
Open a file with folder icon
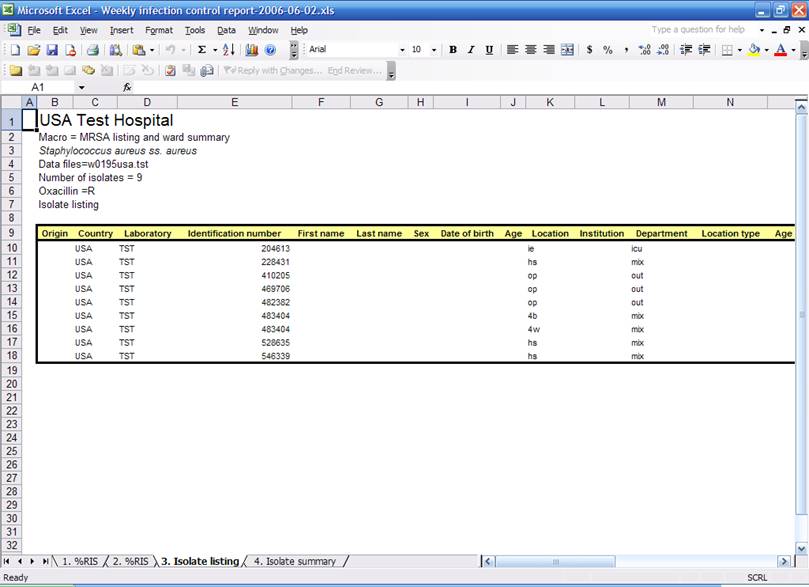pyautogui.click(x=34, y=50)
